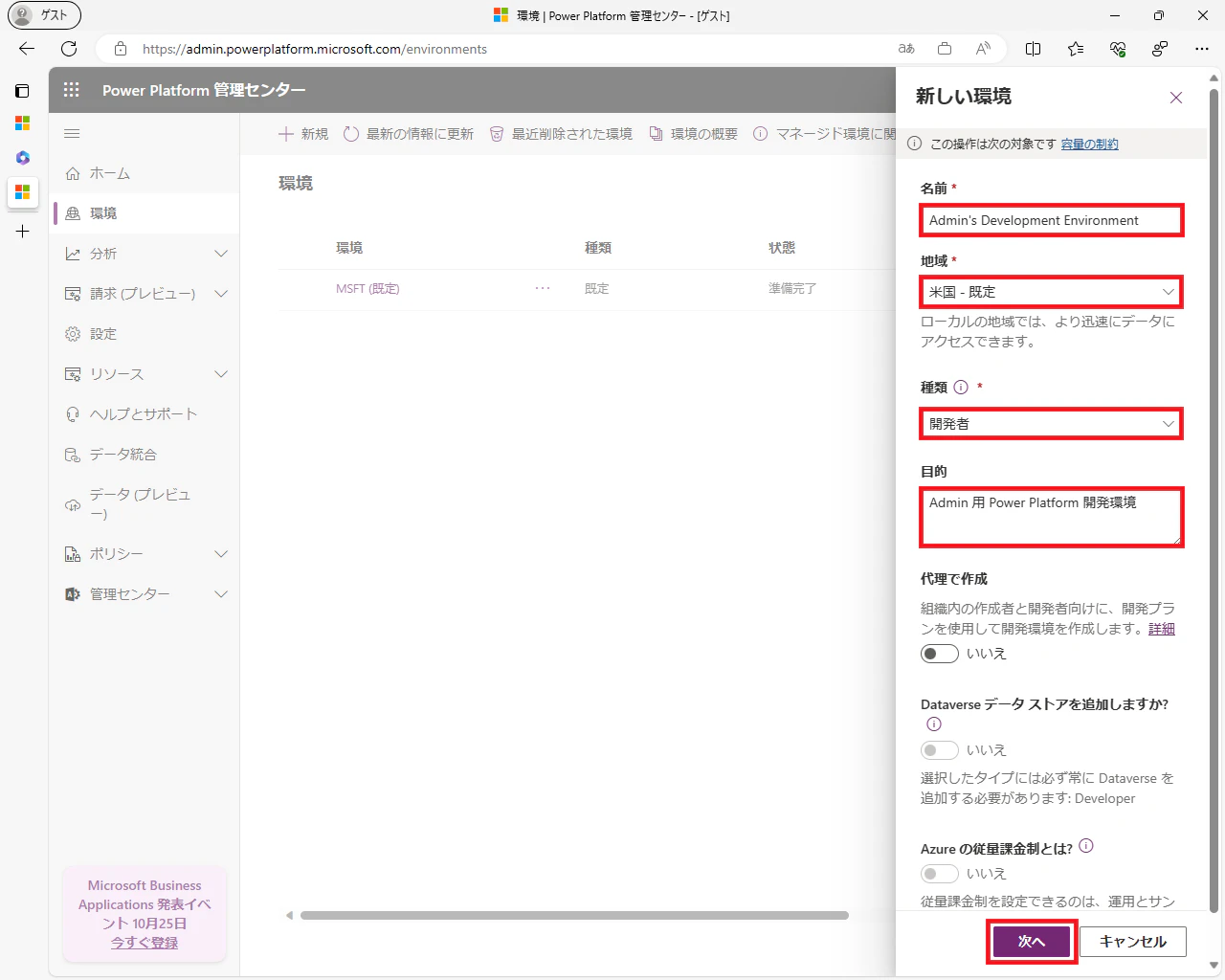Click info icon beside Azure の従量課金制とは
Screen dimensions: 1225x980
(x=1086, y=846)
